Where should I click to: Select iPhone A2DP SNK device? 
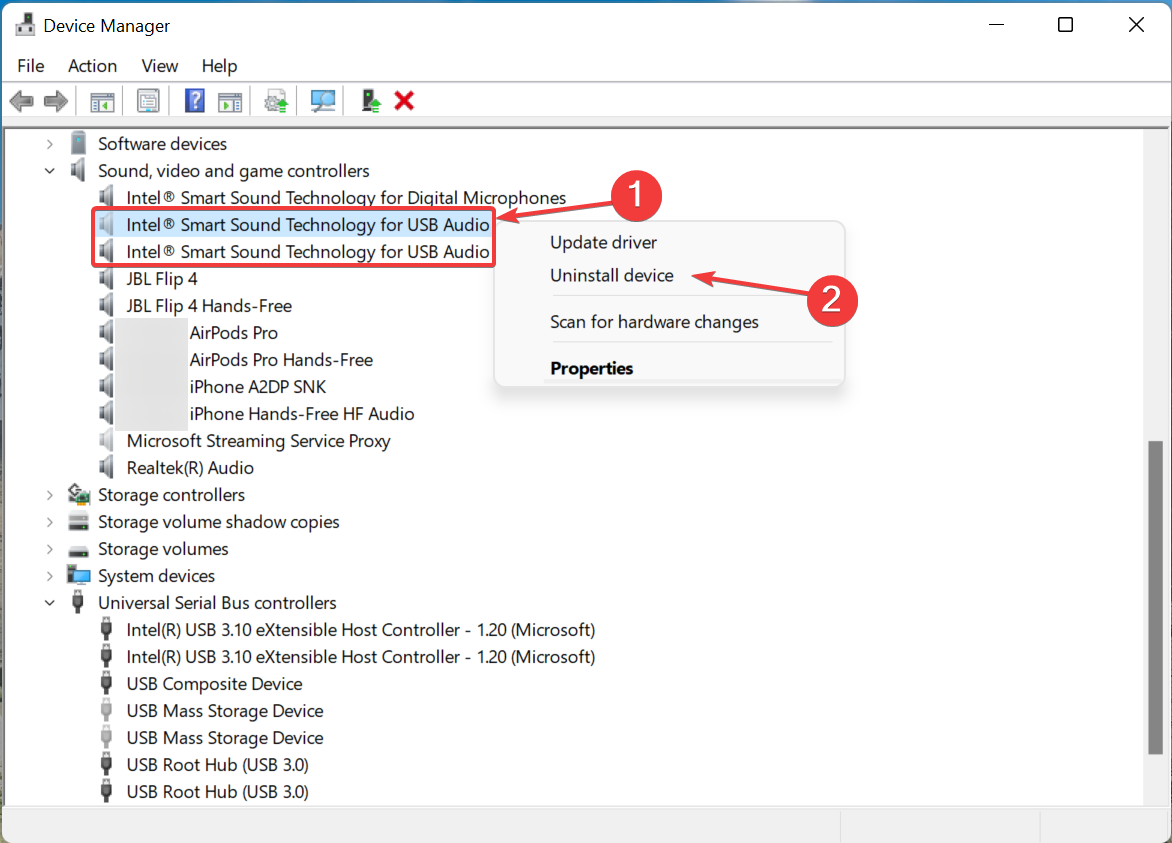click(258, 386)
